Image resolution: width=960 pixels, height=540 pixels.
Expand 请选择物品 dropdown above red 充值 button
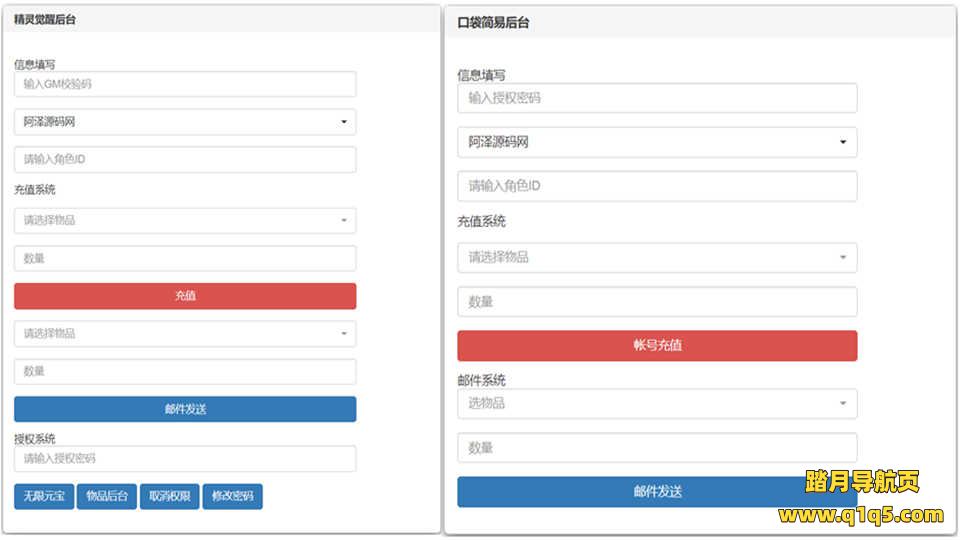(185, 221)
